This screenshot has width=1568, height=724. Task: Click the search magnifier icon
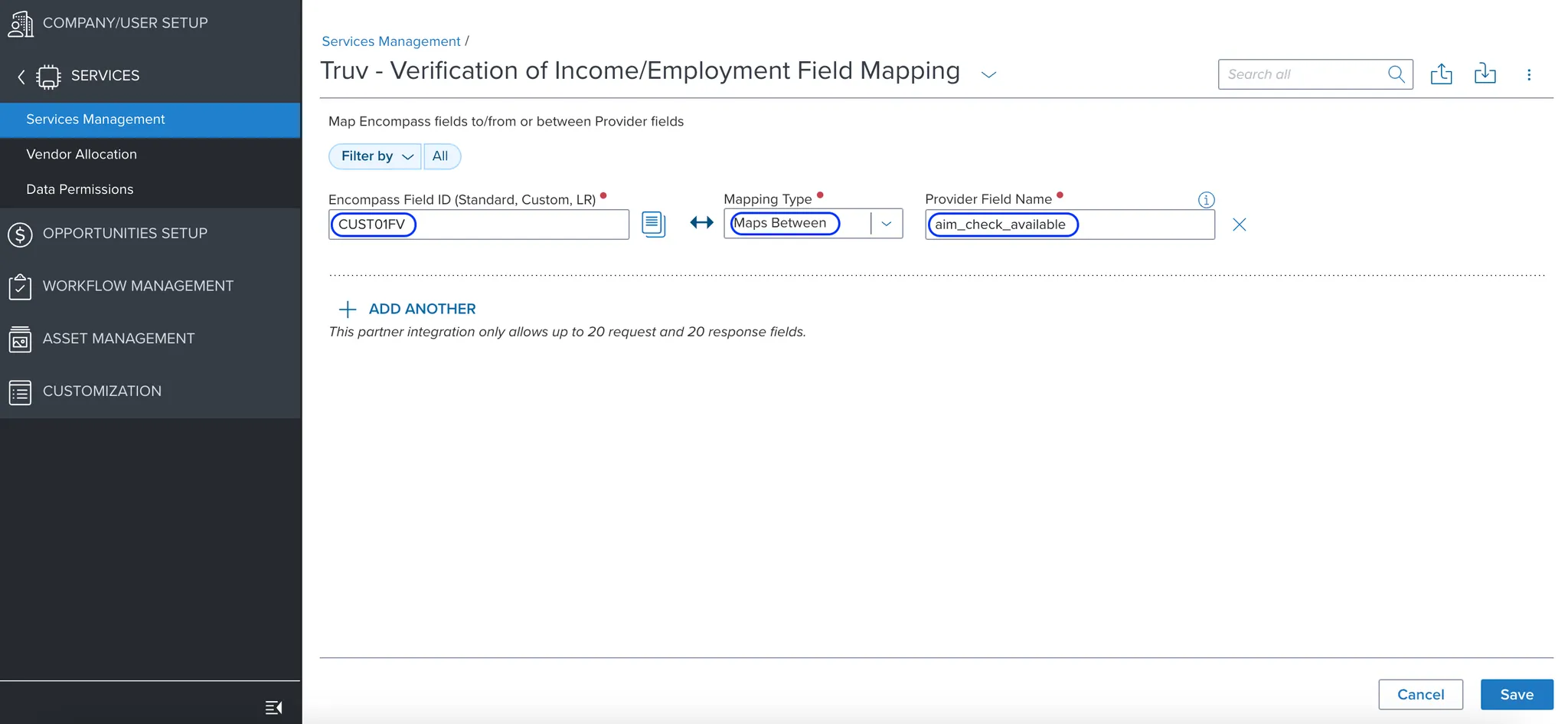[x=1396, y=74]
